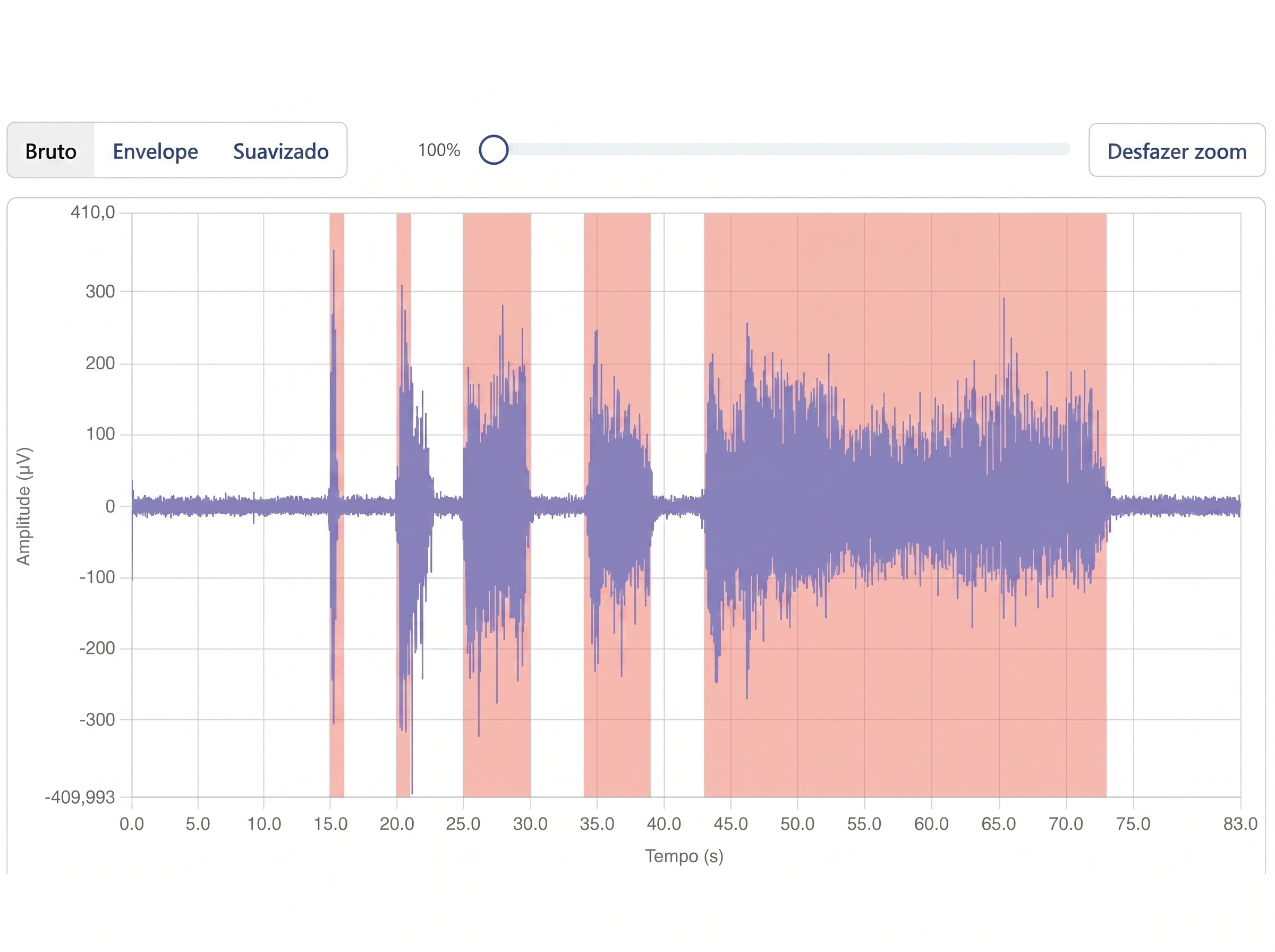Switch to the Envelope view
Screen dimensions: 1275x952
tap(155, 151)
